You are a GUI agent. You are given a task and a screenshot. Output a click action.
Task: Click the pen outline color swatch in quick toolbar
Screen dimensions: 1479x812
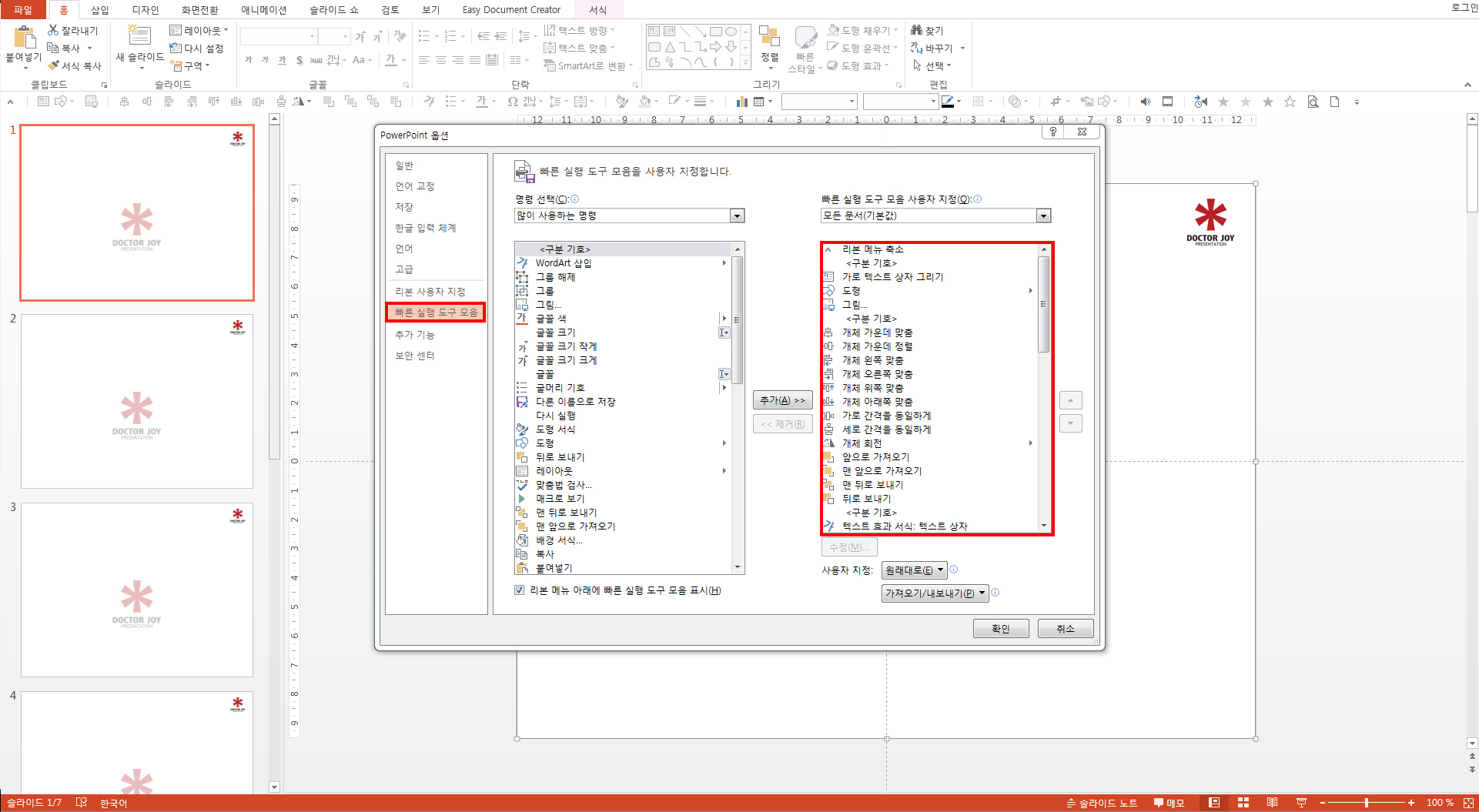tap(948, 102)
